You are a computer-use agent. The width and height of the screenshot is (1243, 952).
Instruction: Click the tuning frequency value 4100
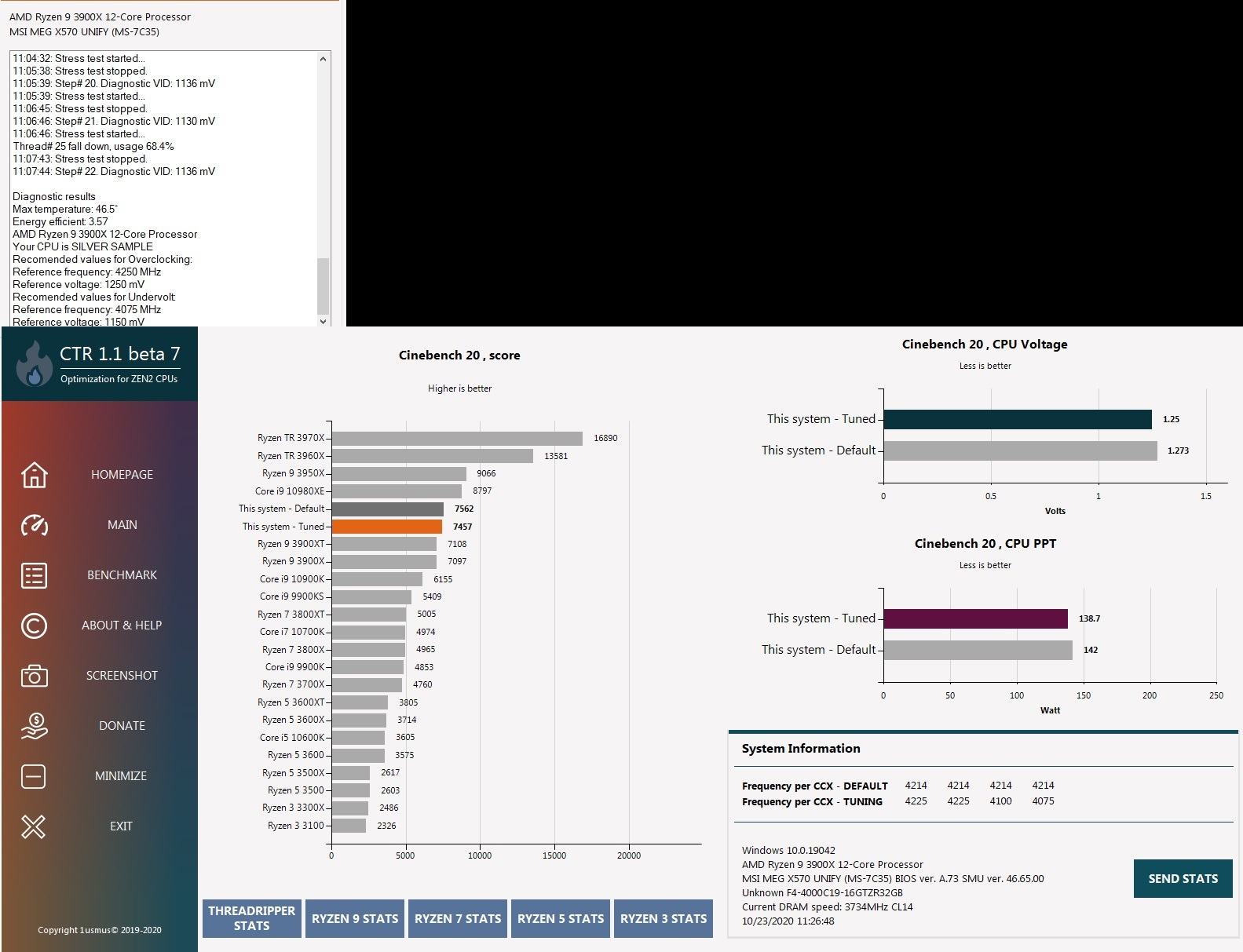pos(1000,801)
